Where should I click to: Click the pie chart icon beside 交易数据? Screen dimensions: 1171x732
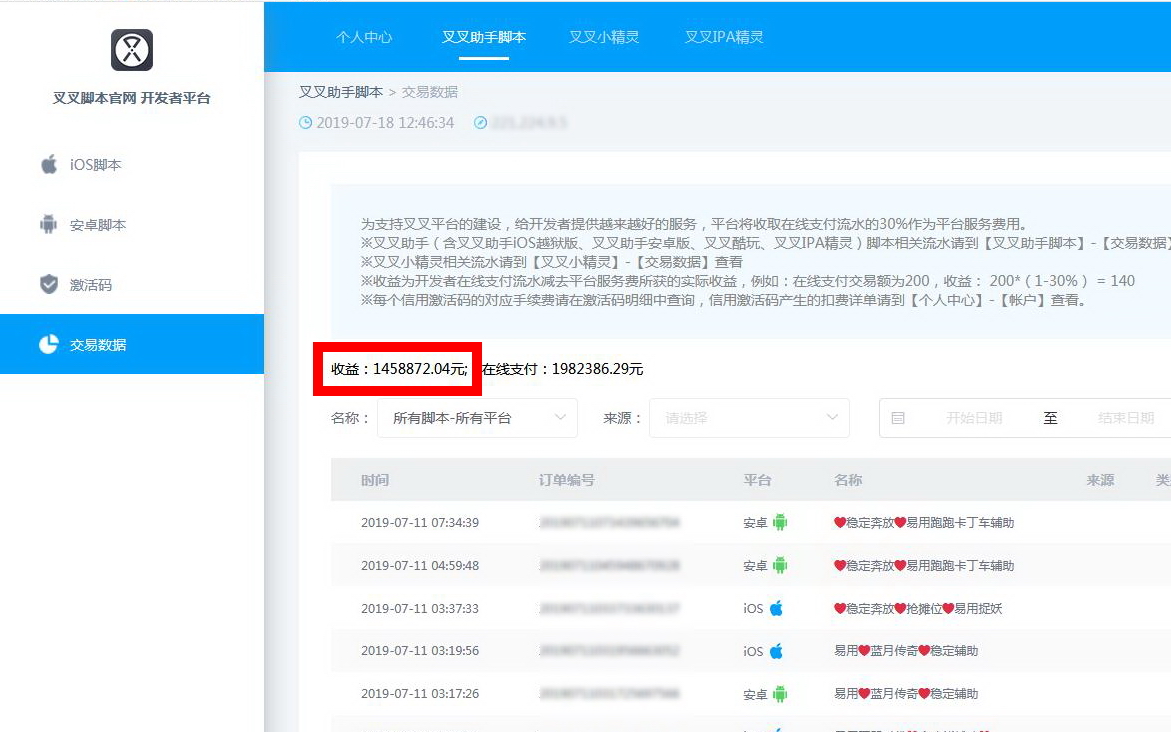49,344
